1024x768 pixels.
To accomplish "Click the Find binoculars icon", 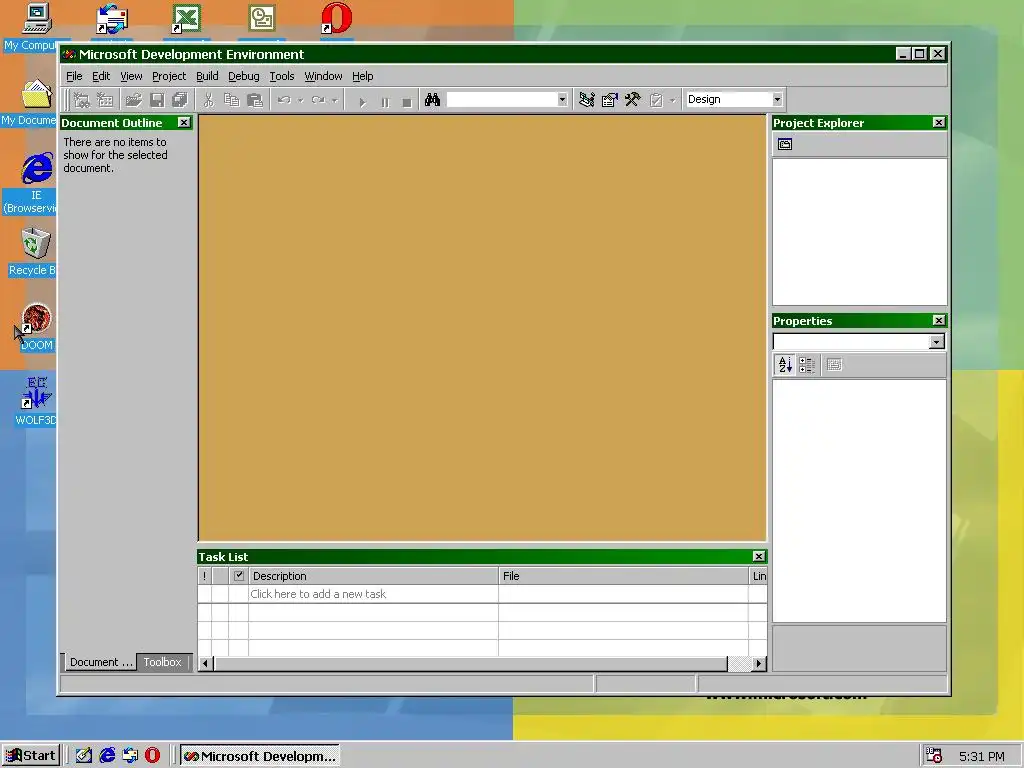I will (432, 100).
